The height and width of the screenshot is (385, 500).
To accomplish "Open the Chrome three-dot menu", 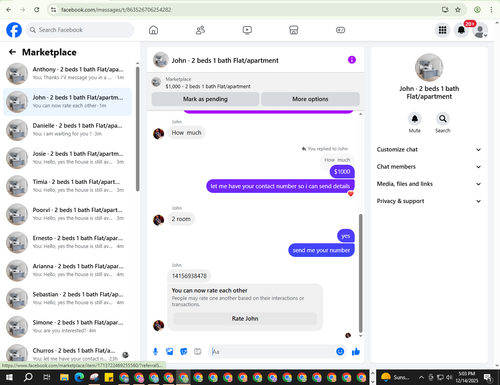I will pos(491,10).
